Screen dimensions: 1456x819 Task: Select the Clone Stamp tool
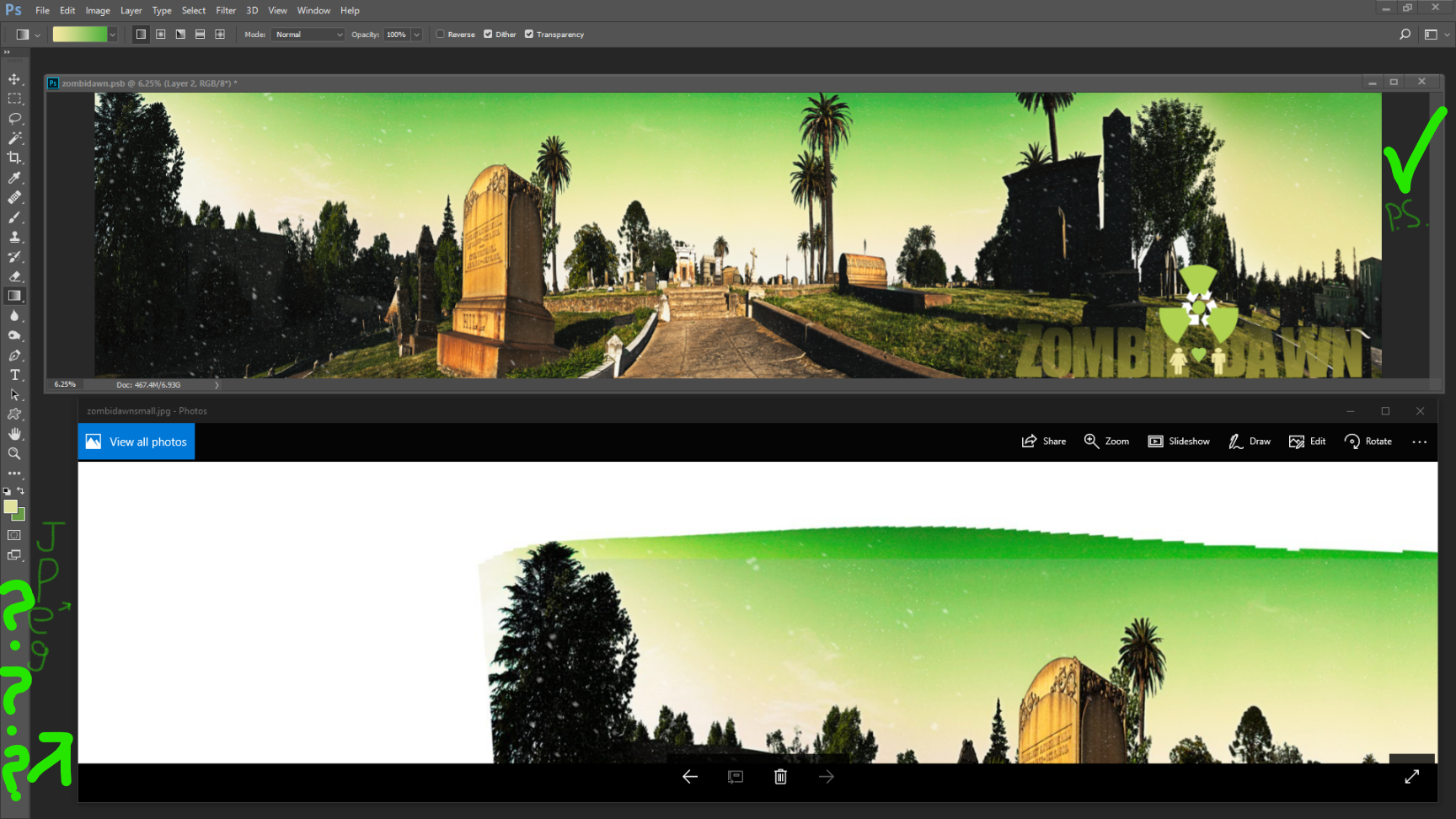[14, 237]
